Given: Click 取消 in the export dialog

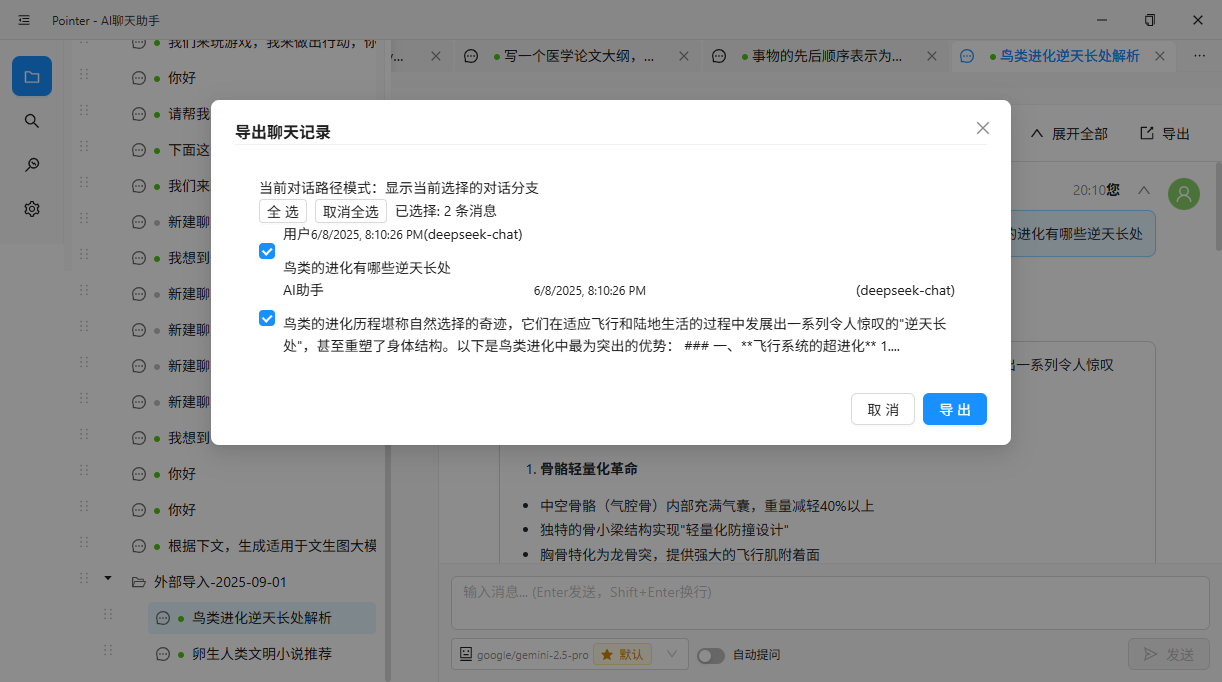Looking at the screenshot, I should 883,409.
